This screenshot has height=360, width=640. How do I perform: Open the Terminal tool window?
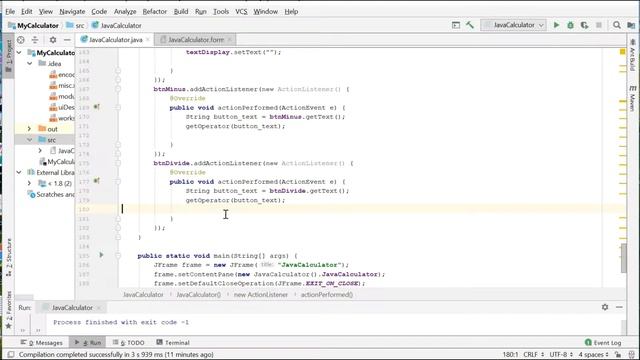173,342
